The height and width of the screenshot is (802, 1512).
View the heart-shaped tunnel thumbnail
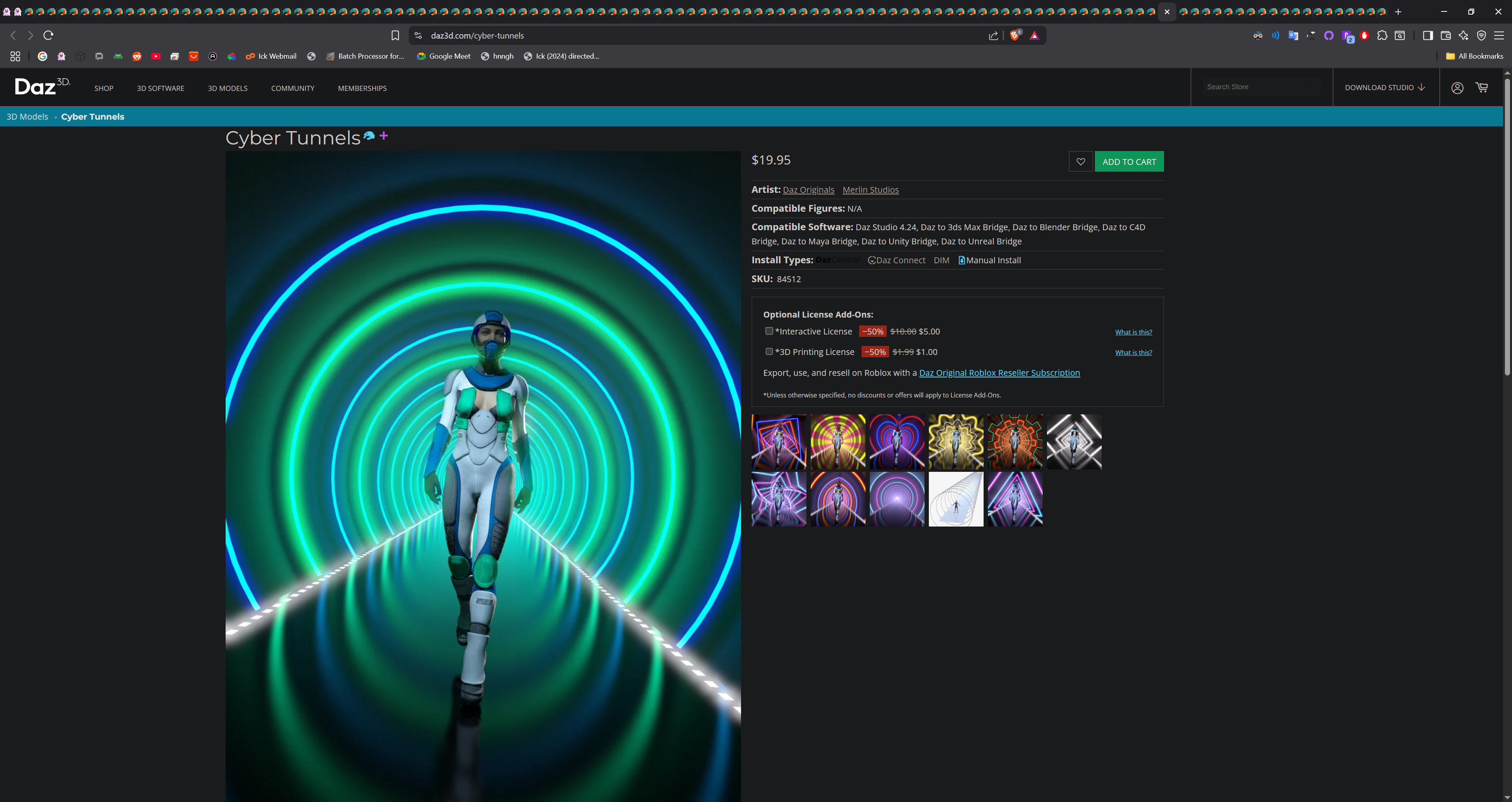pyautogui.click(x=897, y=442)
